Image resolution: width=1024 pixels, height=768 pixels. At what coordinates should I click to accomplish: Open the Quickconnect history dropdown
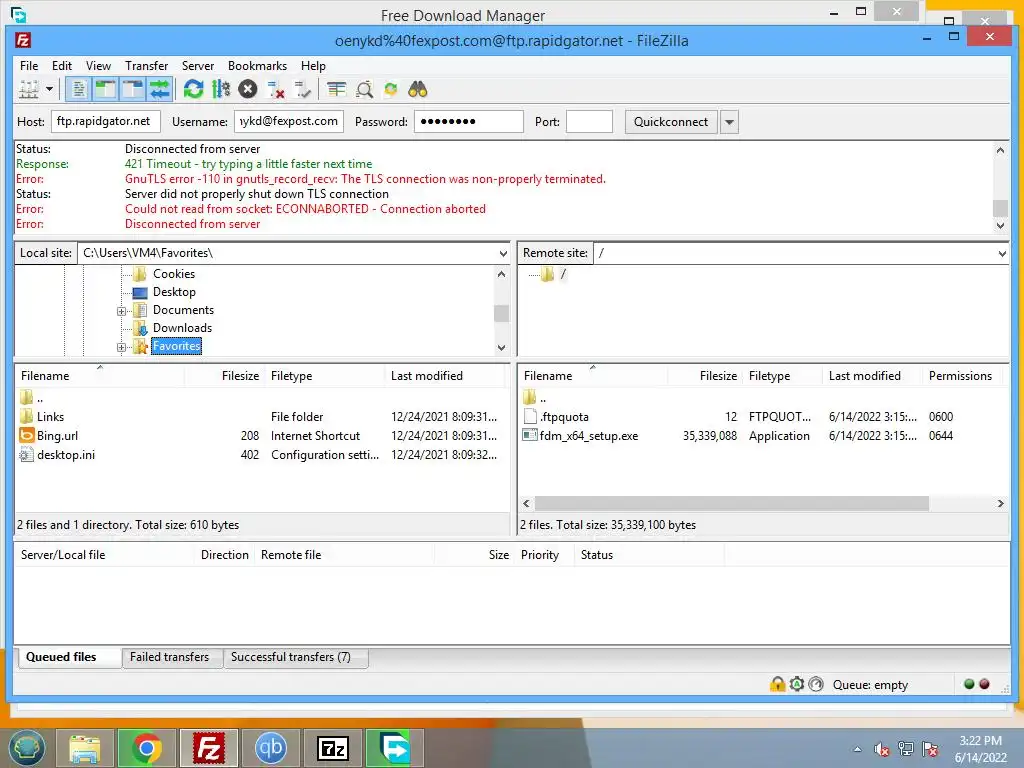(729, 122)
